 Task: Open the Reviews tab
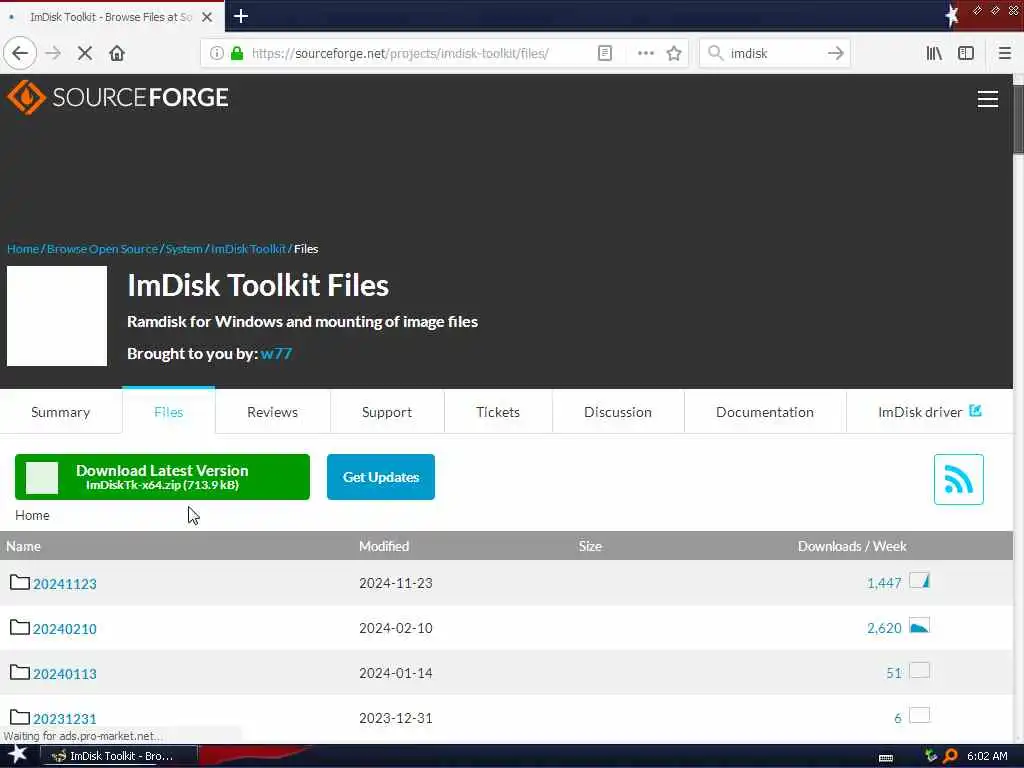(x=272, y=412)
